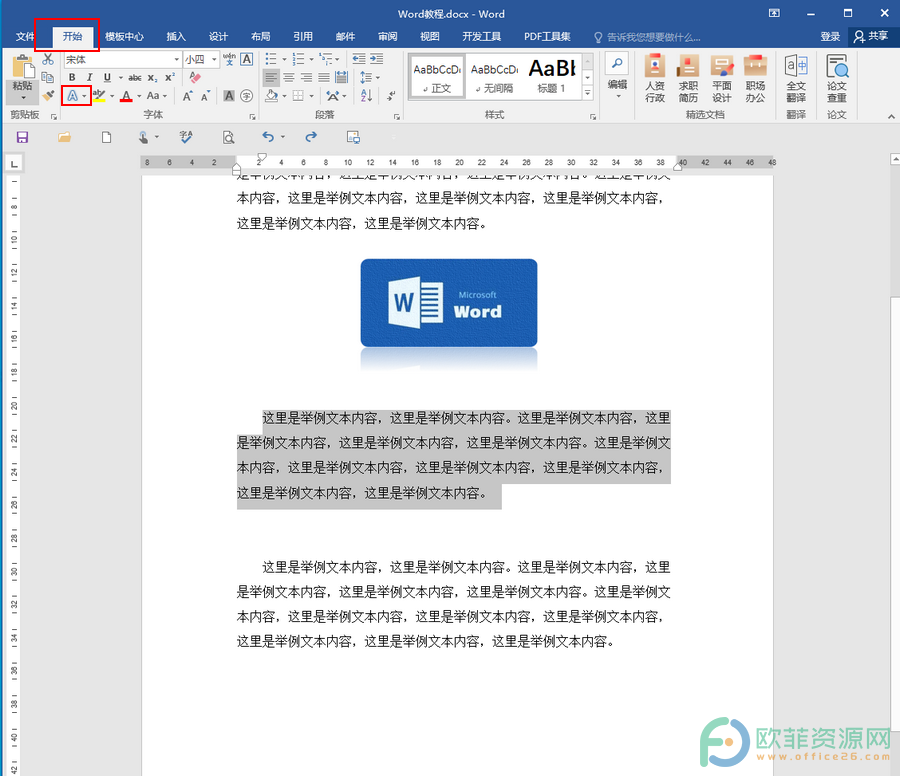Click the sort A-Z icon
This screenshot has height=776, width=900.
tap(366, 96)
